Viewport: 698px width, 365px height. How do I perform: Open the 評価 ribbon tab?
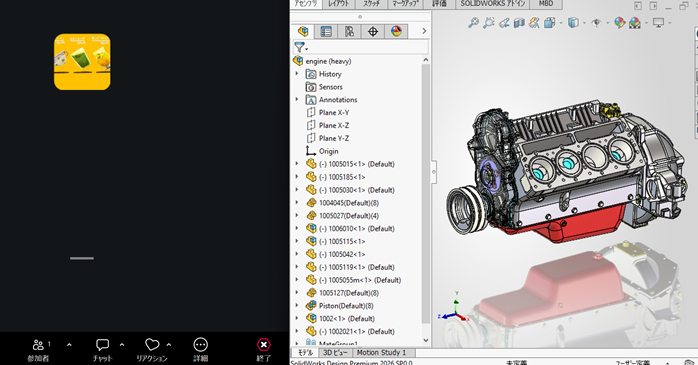click(x=439, y=4)
